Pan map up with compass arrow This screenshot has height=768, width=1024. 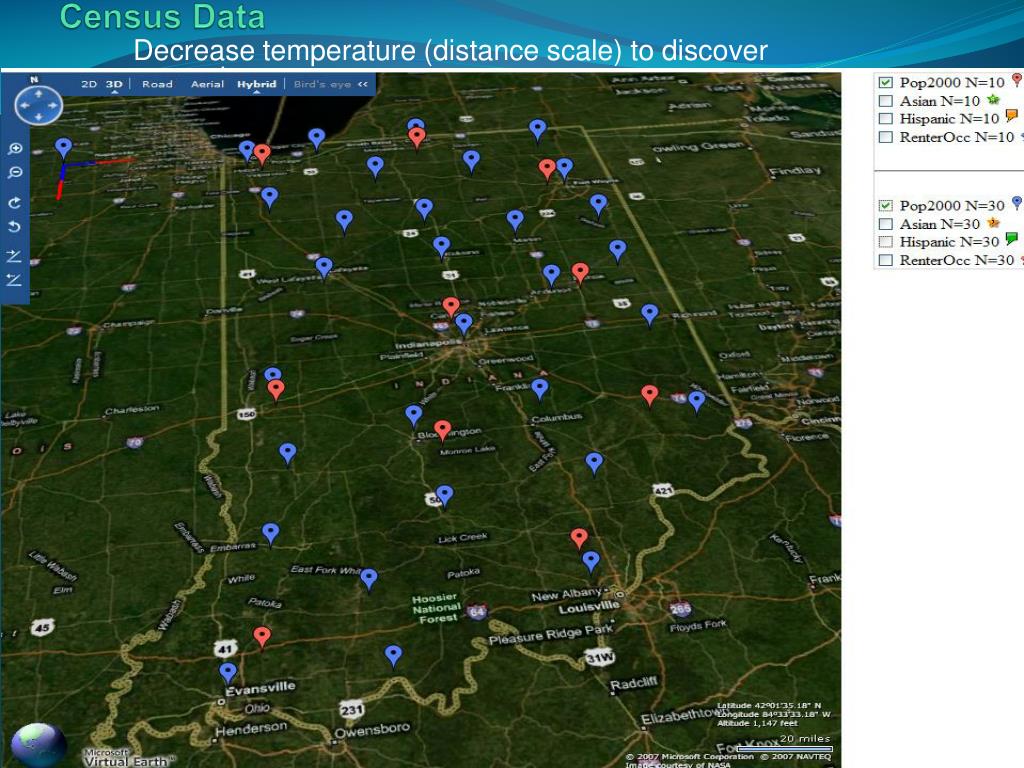[38, 92]
